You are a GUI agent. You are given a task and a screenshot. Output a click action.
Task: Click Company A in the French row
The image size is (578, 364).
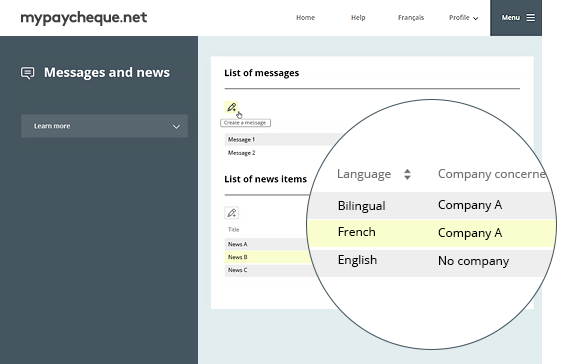[470, 233]
